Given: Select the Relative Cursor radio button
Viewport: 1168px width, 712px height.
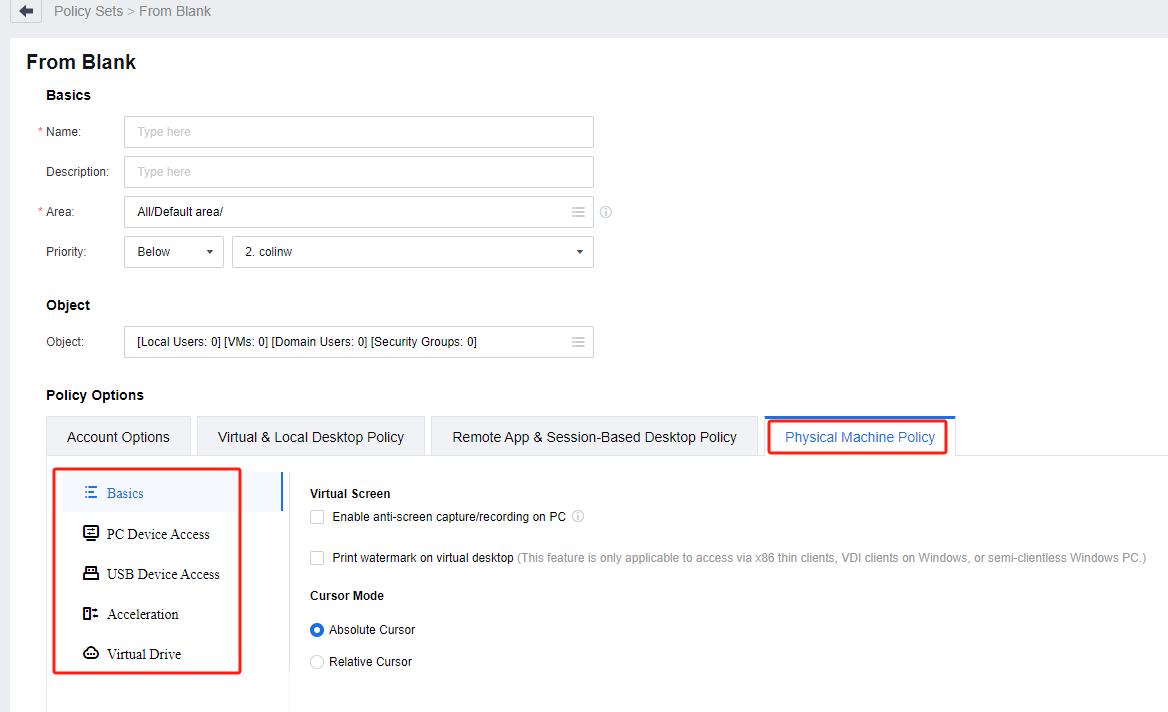Looking at the screenshot, I should click(x=317, y=662).
